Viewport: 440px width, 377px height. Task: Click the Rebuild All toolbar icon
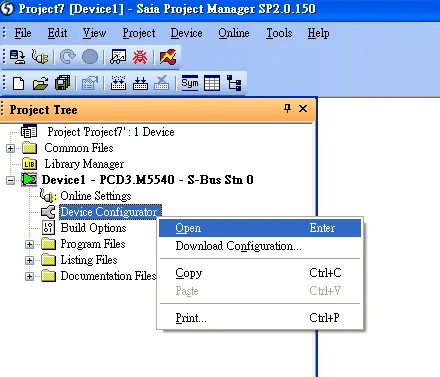118,83
